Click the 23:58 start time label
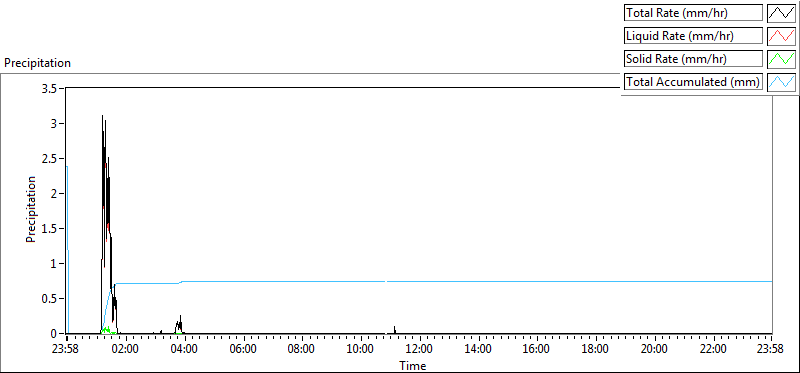Screen dimensions: 800x373 point(67,350)
